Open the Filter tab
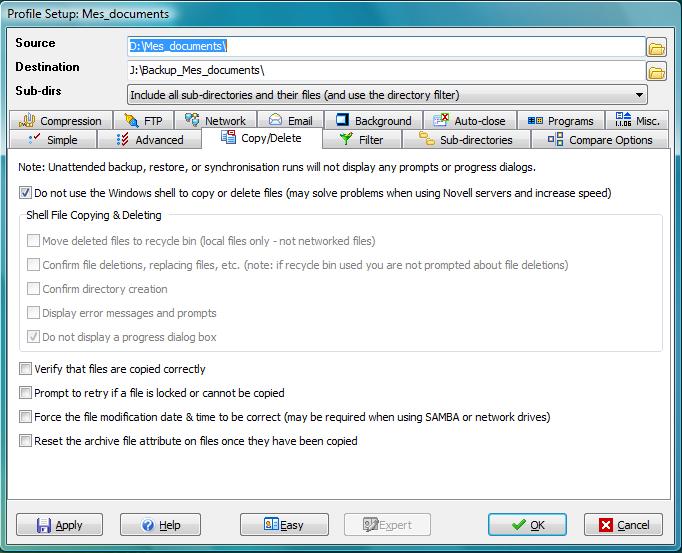Image resolution: width=682 pixels, height=553 pixels. tap(361, 140)
